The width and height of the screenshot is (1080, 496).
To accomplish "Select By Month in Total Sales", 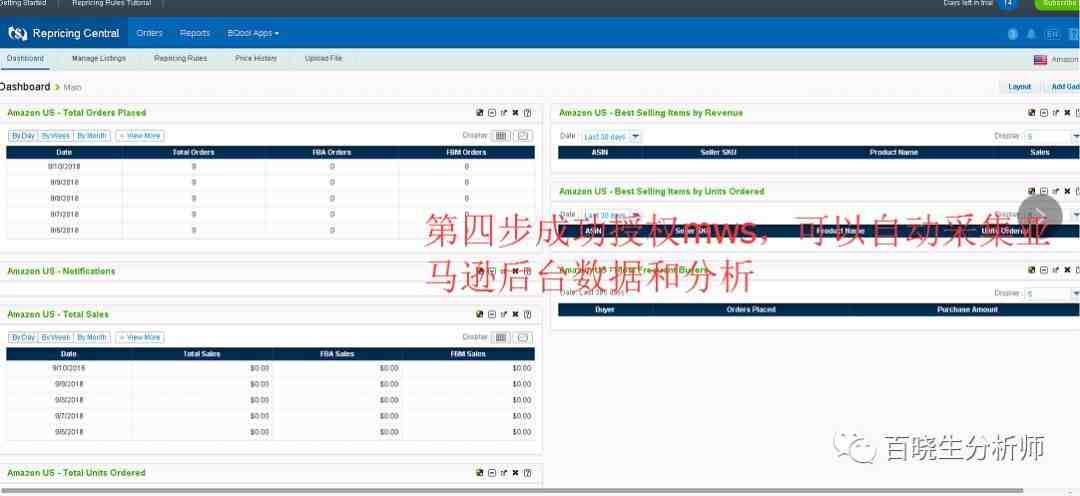I will [x=92, y=338].
